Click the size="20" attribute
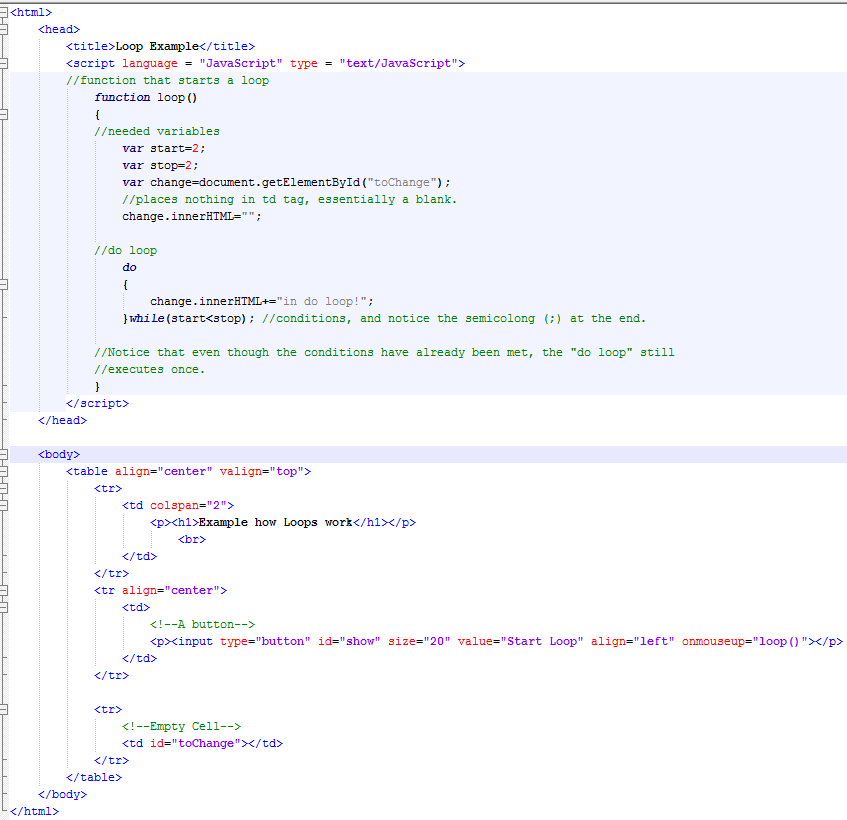Screen dimensions: 847x820 point(419,642)
